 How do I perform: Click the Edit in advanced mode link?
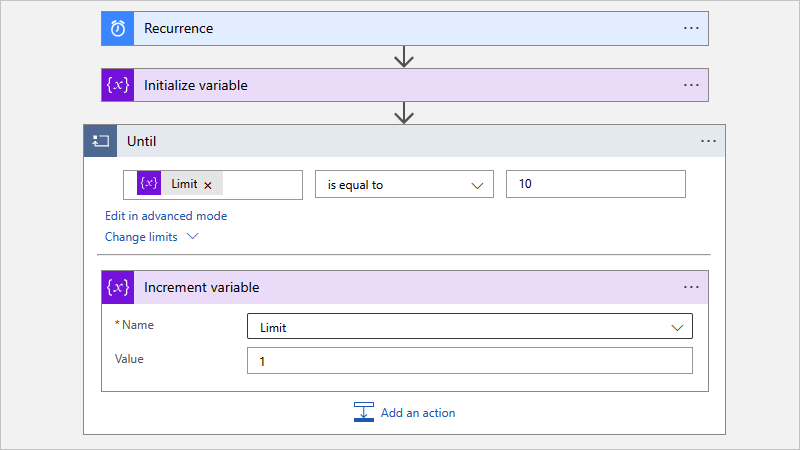[x=166, y=216]
